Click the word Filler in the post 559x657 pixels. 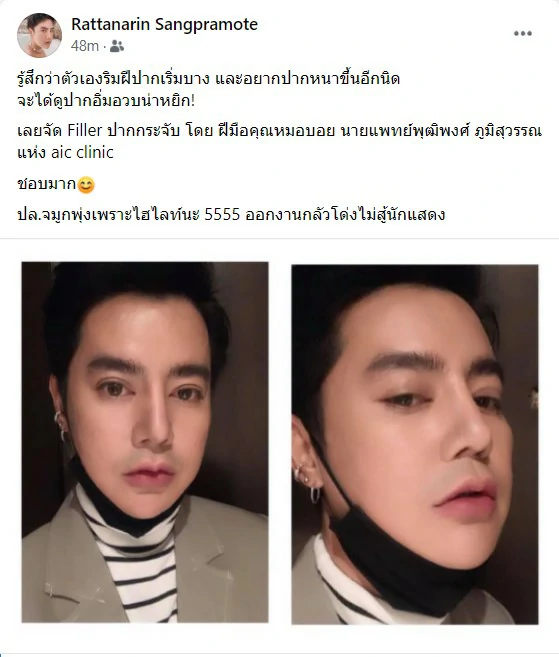[85, 131]
